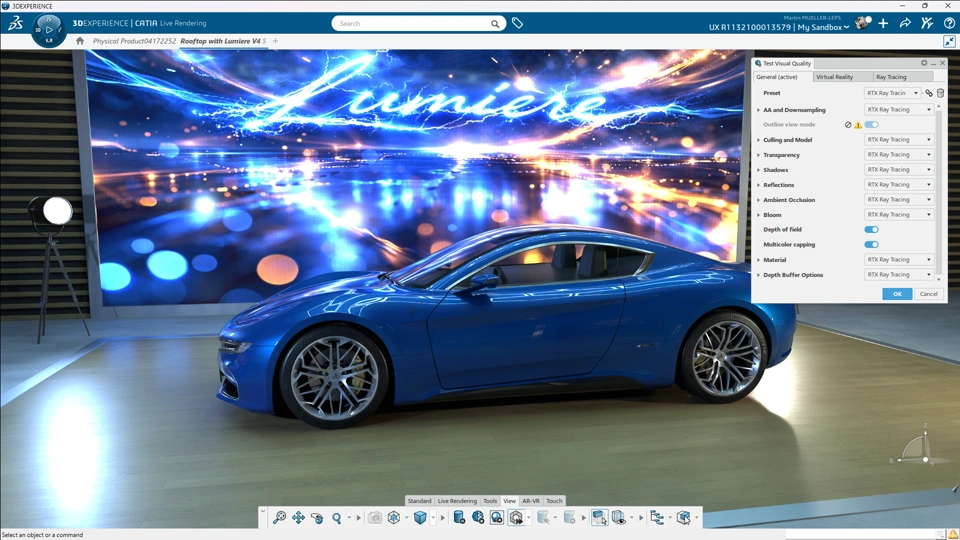Click the hide/show box with eye icon
The image size is (960, 540).
pyautogui.click(x=618, y=518)
